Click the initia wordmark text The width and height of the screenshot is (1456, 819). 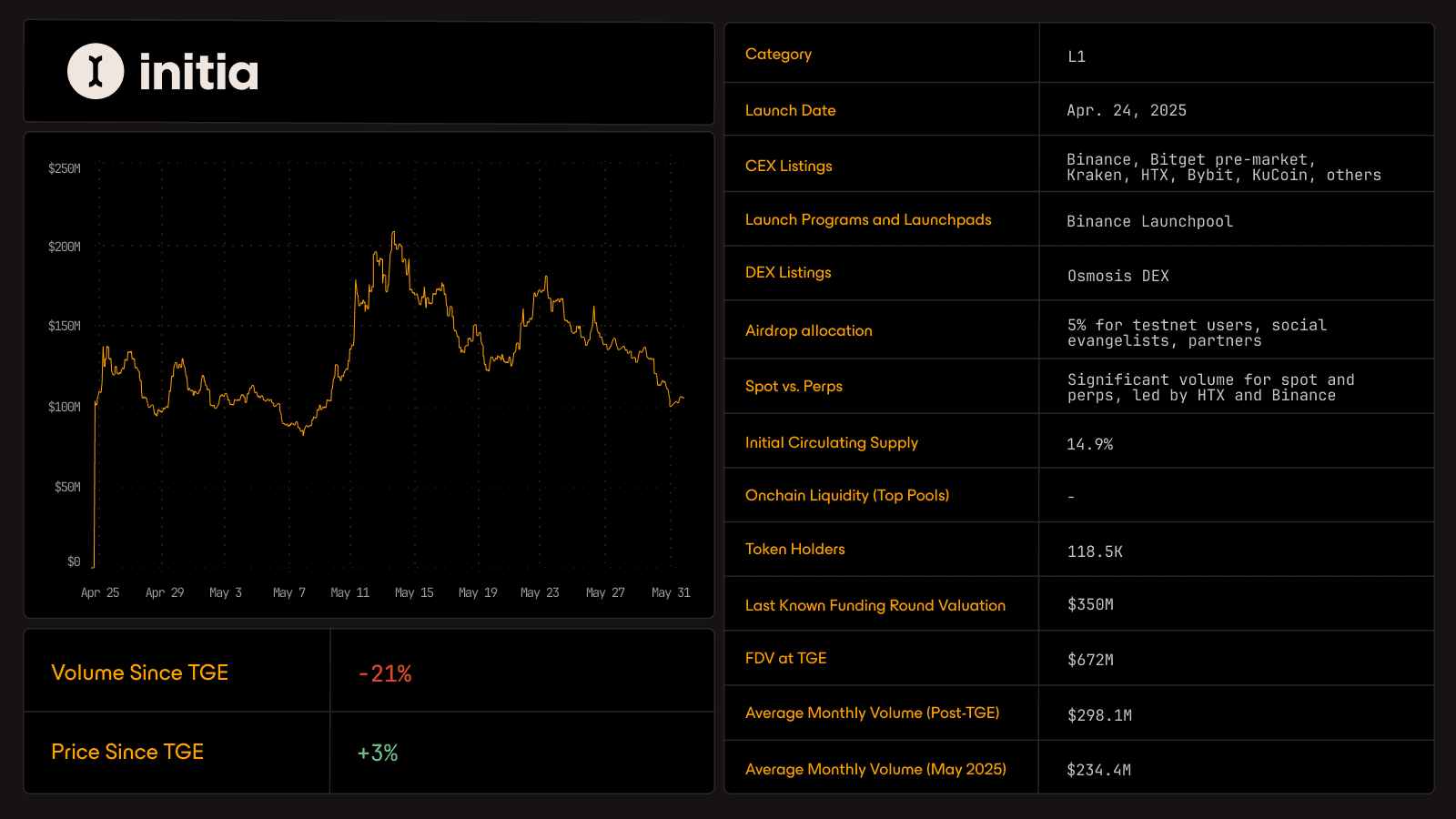(x=198, y=72)
